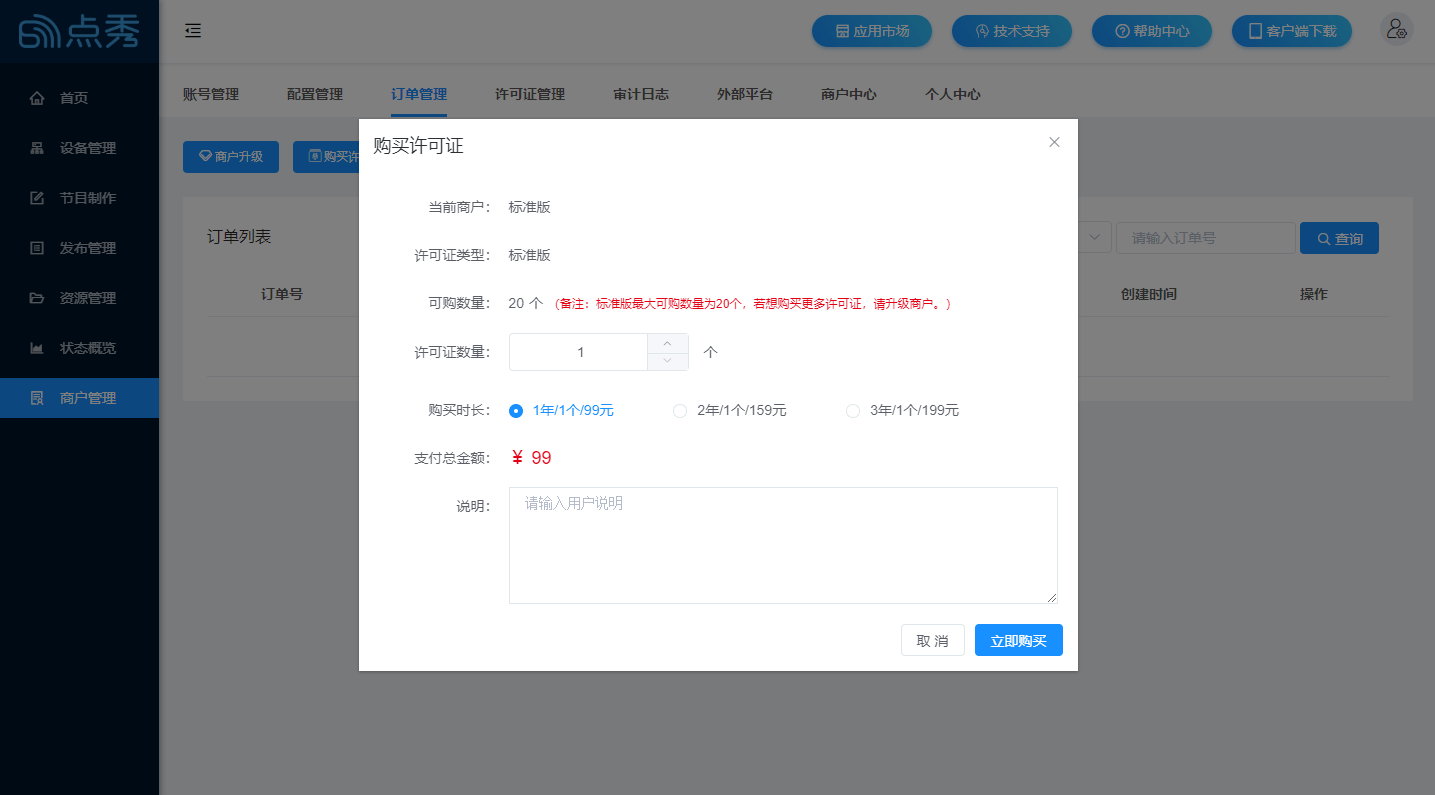Switch to the 外部平台 tab

pyautogui.click(x=745, y=94)
